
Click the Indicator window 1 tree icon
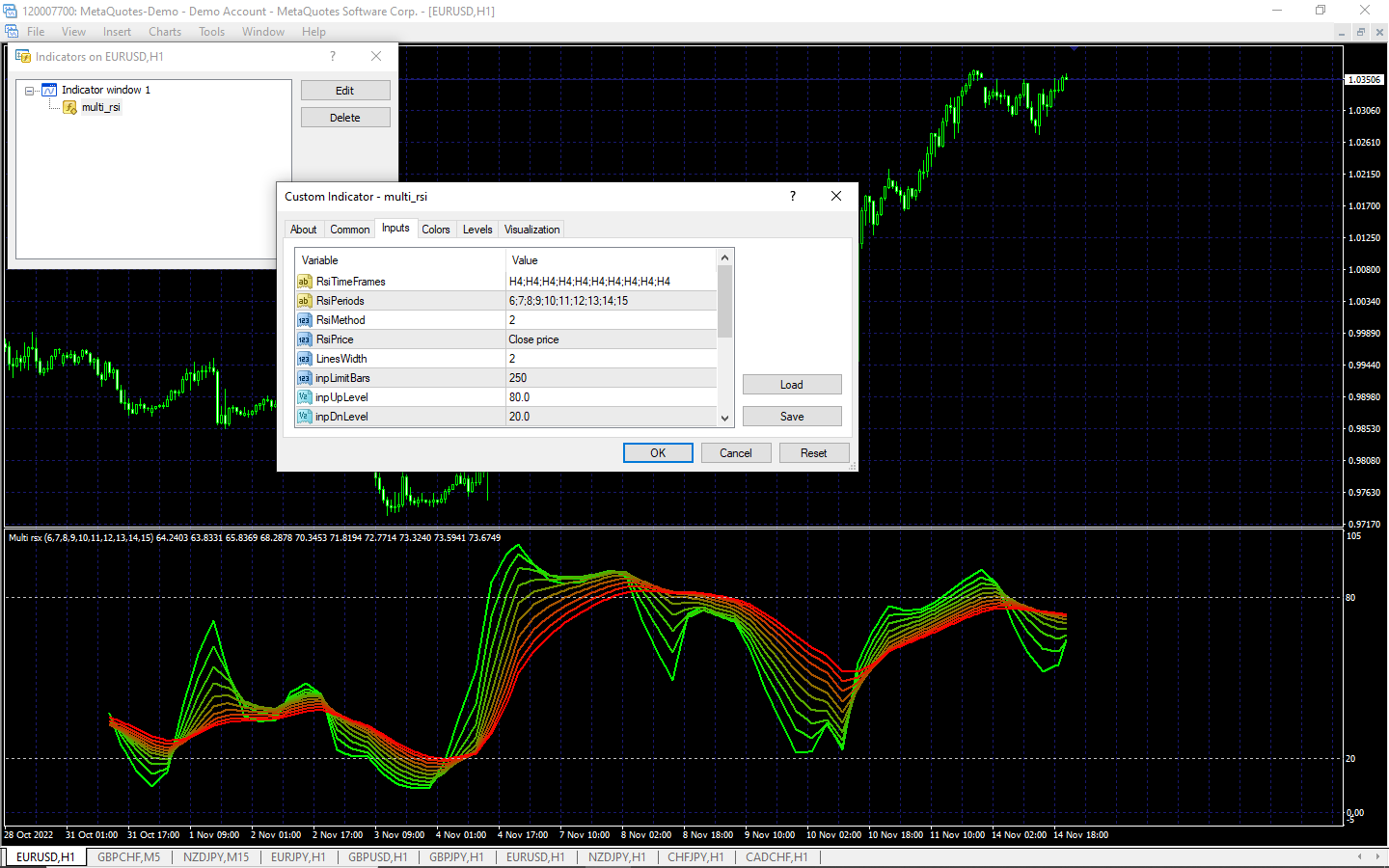pos(49,90)
